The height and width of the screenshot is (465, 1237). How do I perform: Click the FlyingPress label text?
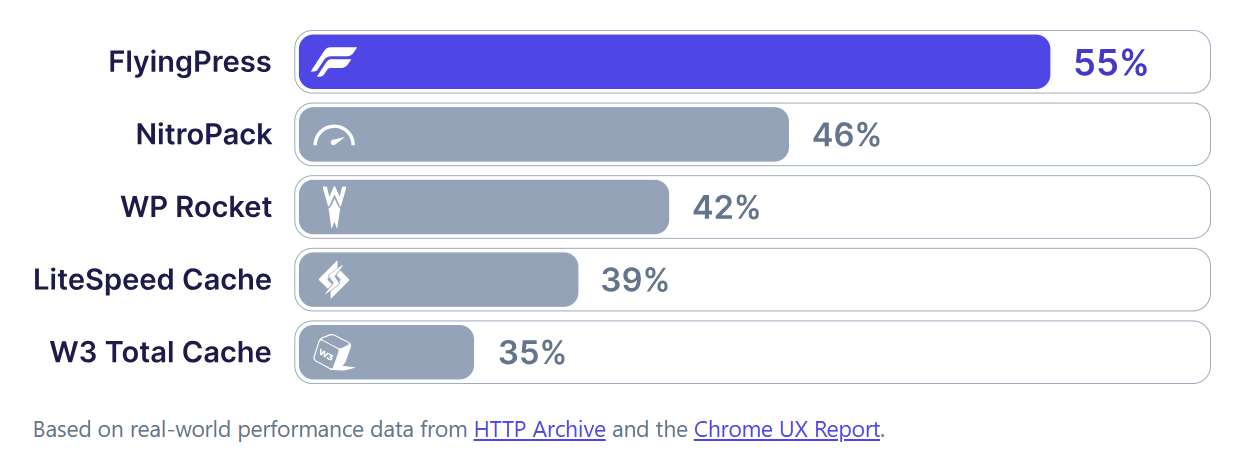[x=190, y=62]
